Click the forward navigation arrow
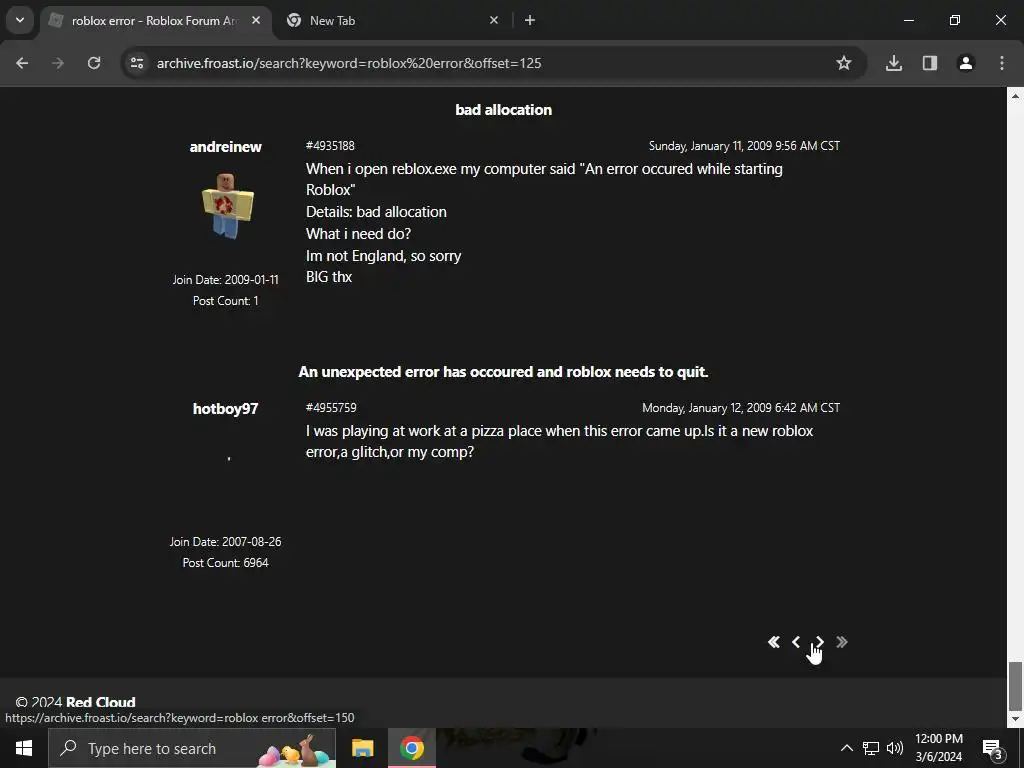 (58, 63)
